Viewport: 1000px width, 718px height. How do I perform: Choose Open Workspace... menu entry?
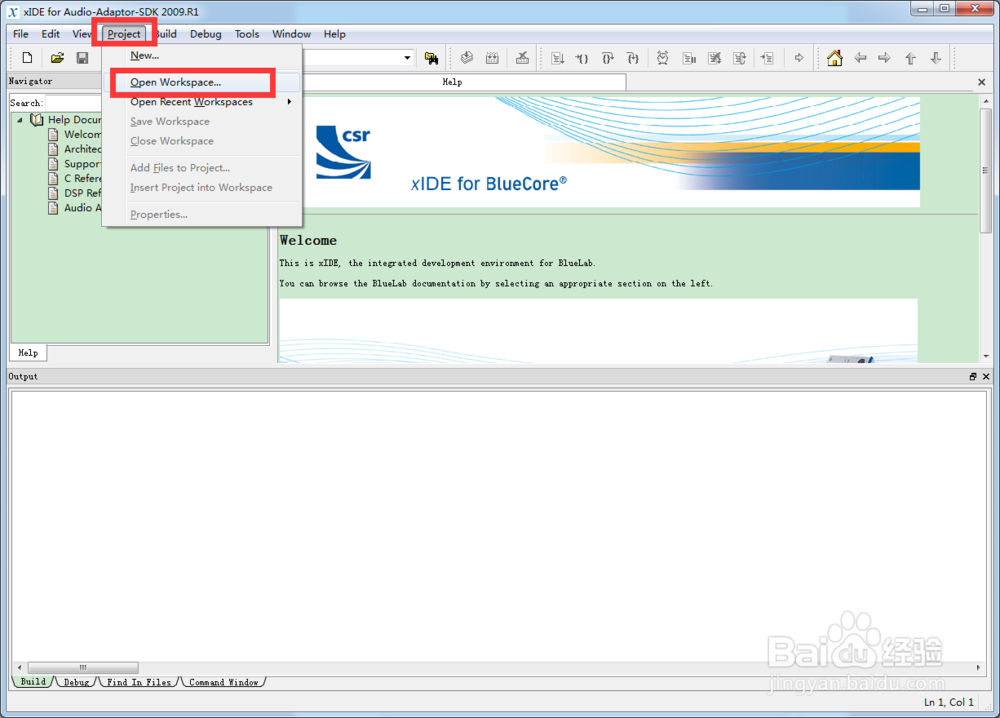[x=202, y=82]
